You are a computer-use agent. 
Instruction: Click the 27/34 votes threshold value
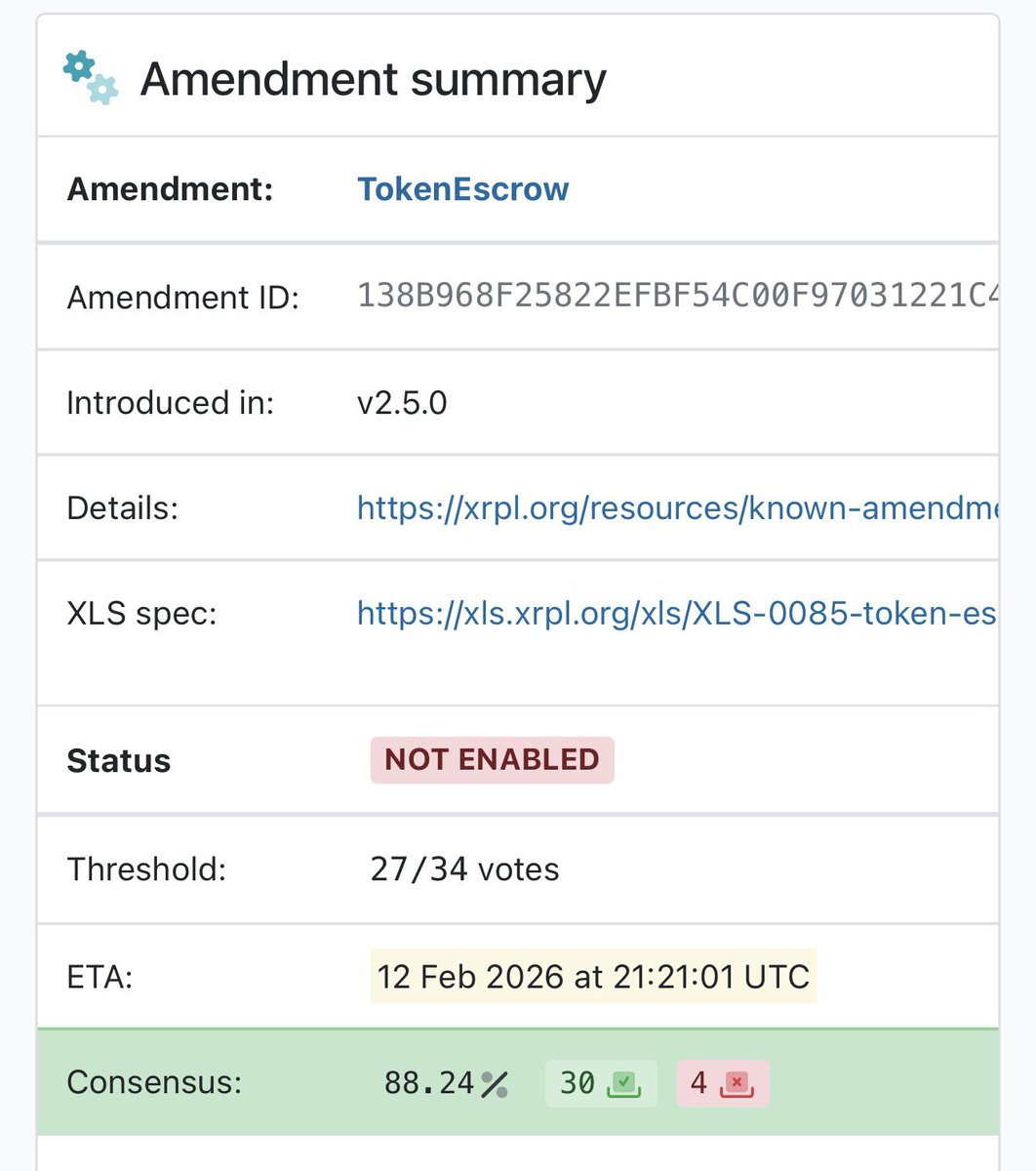tap(464, 869)
